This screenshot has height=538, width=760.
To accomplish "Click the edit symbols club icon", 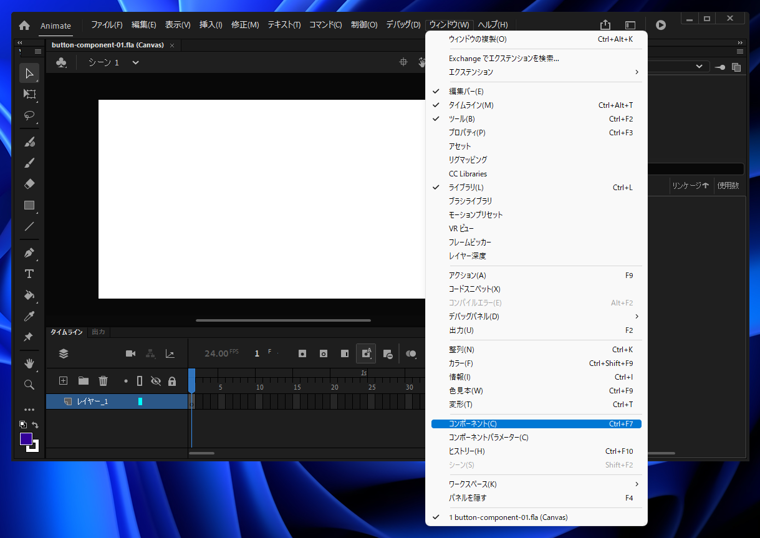I will coord(61,63).
